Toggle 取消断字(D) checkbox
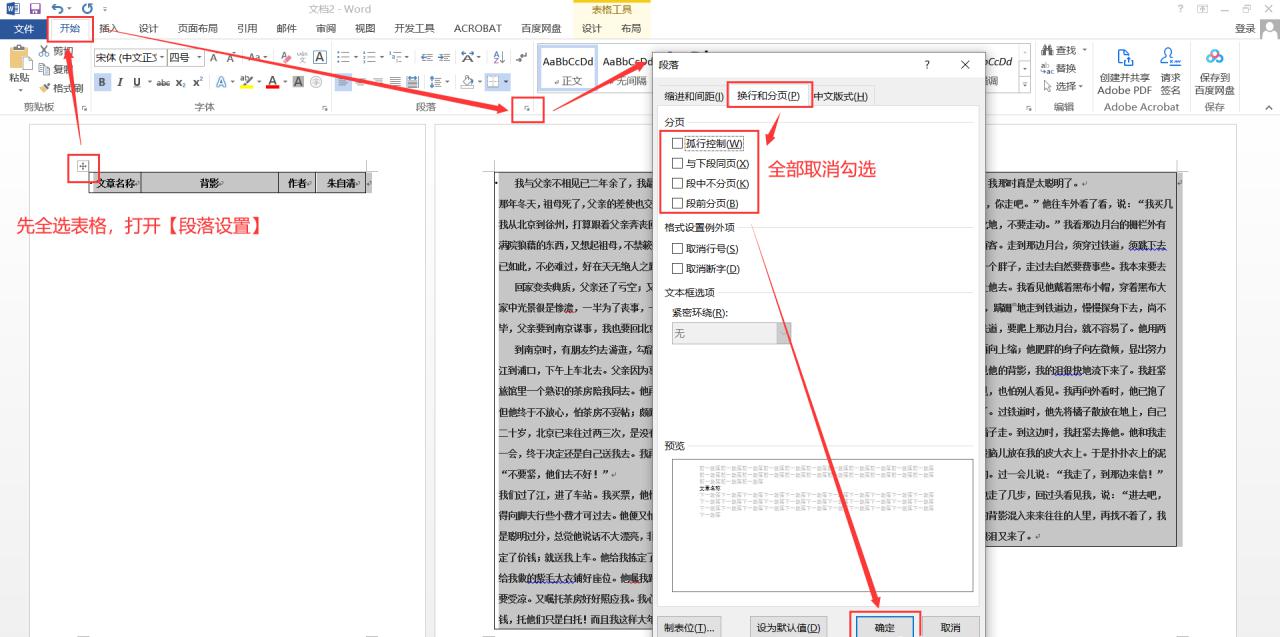Screen dimensions: 1280x637 point(677,269)
